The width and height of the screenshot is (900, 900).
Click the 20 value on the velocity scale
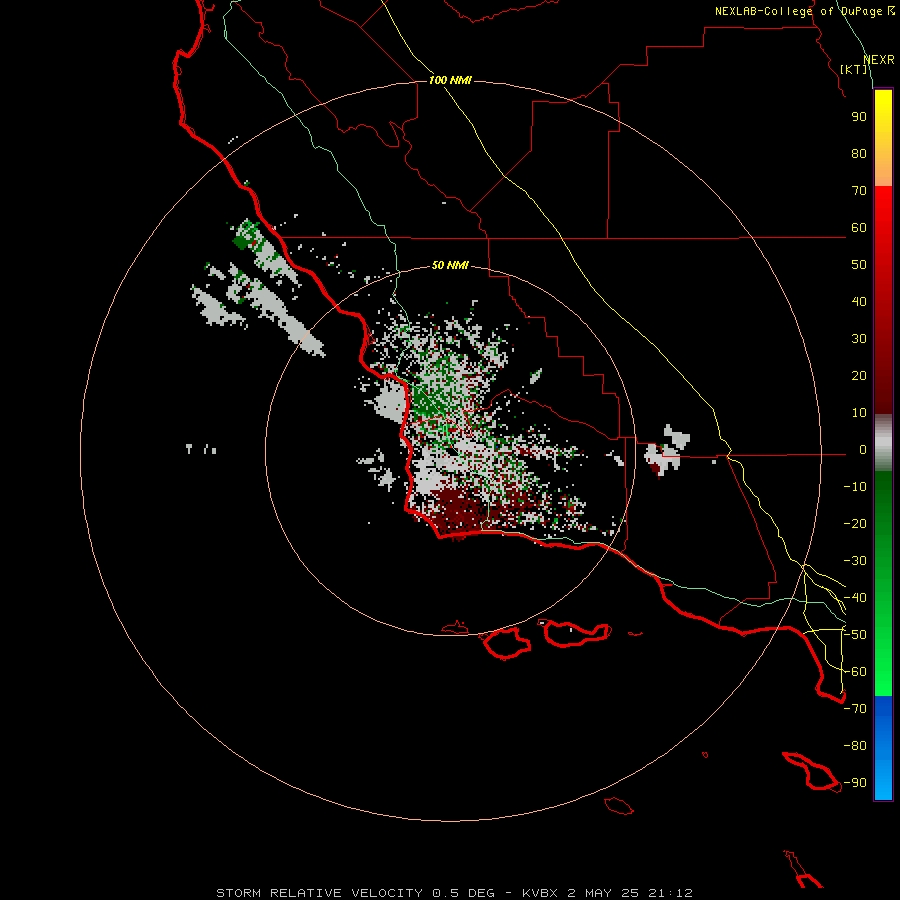pyautogui.click(x=859, y=376)
